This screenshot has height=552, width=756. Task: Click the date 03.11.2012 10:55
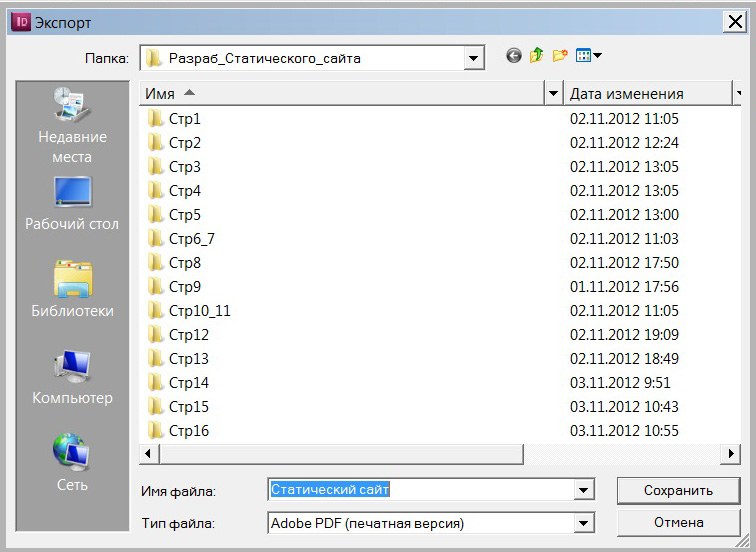[624, 431]
